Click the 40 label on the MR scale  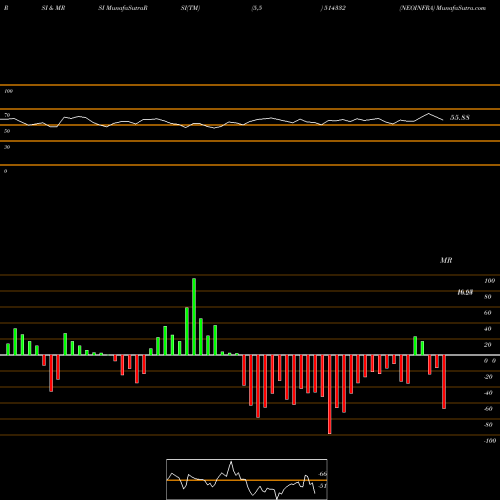point(488,329)
